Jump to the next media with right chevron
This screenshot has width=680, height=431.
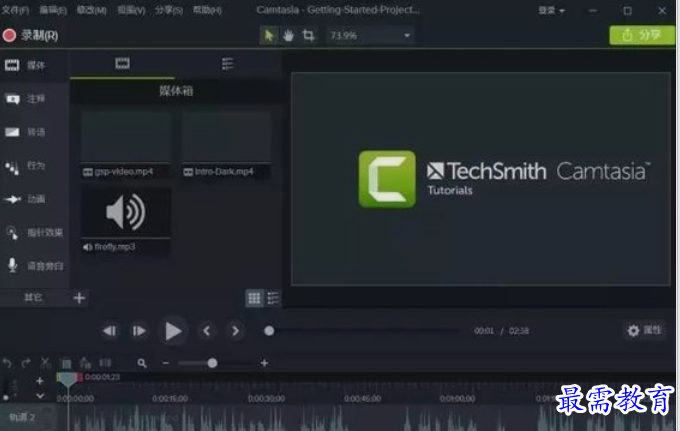point(235,331)
